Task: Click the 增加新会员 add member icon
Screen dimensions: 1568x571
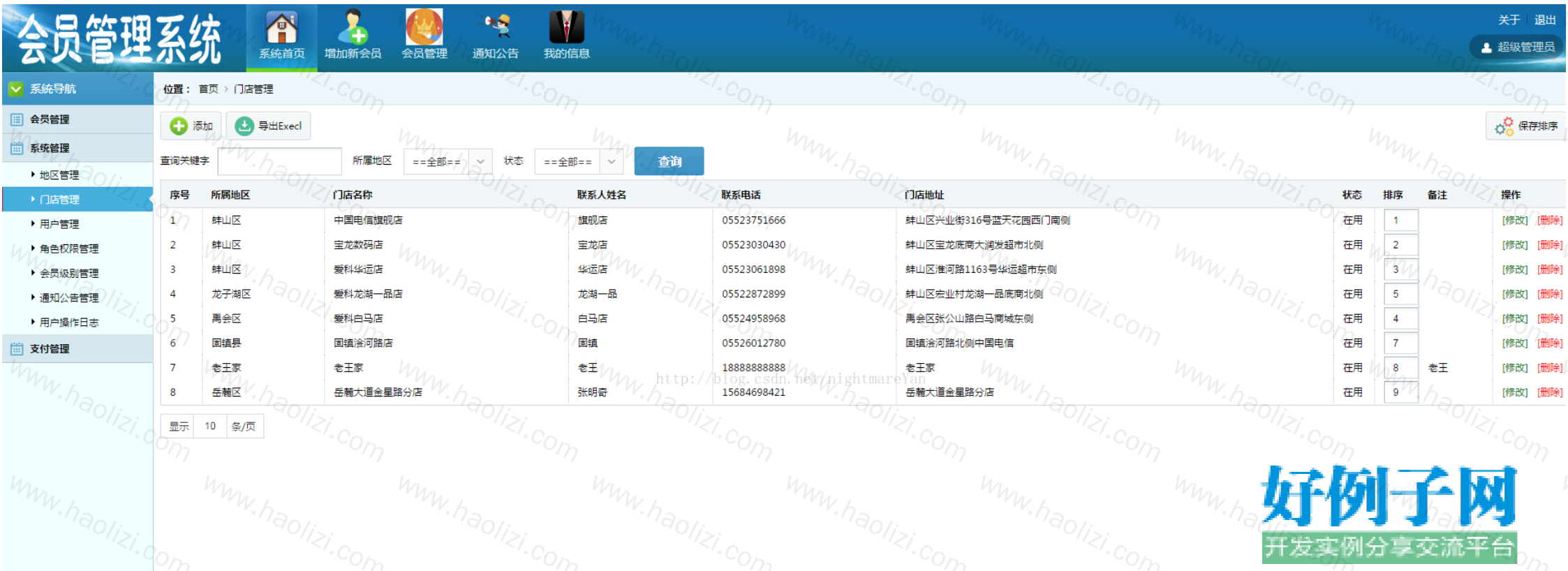Action: click(353, 28)
